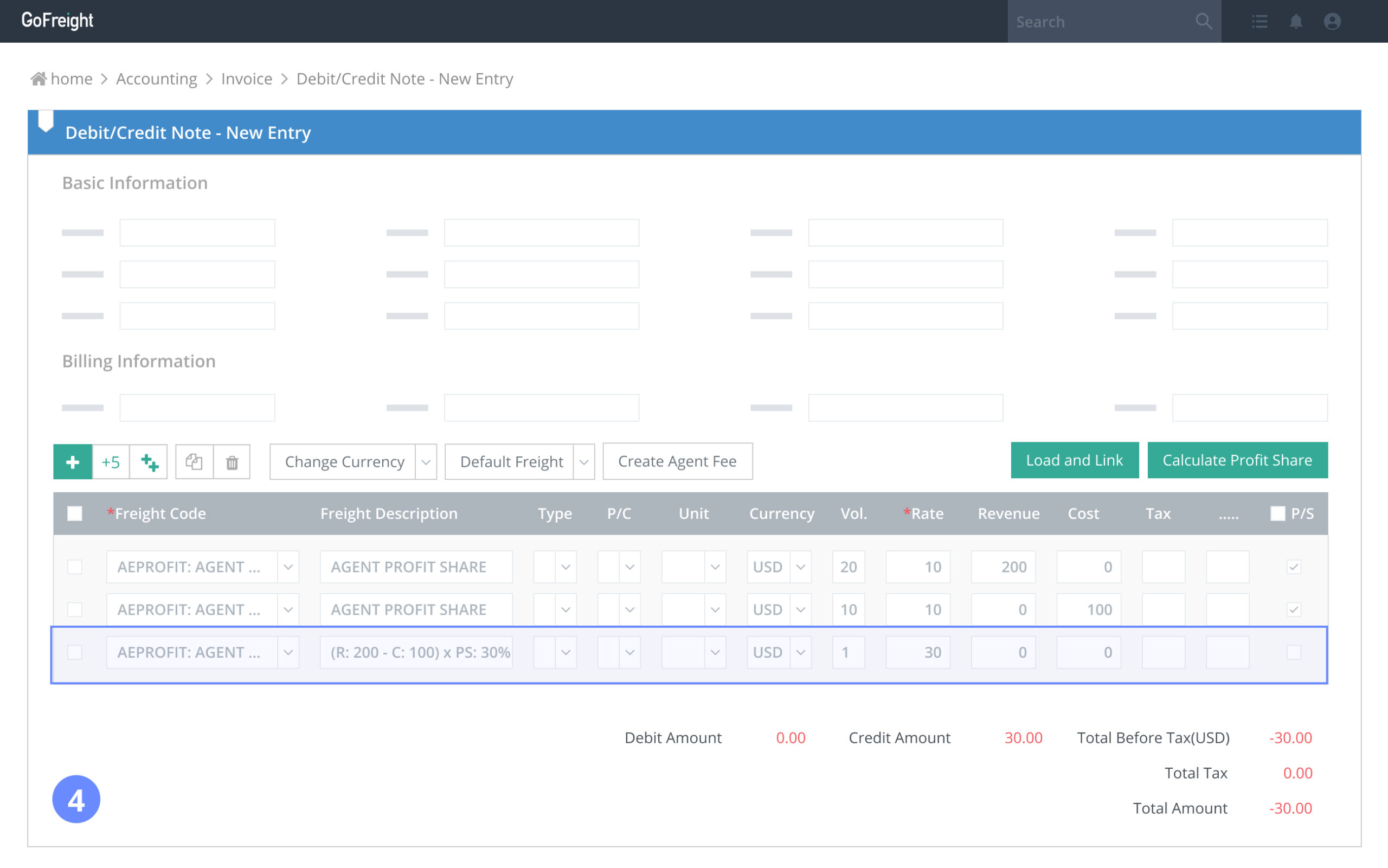The image size is (1388, 868).
Task: Toggle the P/S header checkbox
Action: [x=1277, y=513]
